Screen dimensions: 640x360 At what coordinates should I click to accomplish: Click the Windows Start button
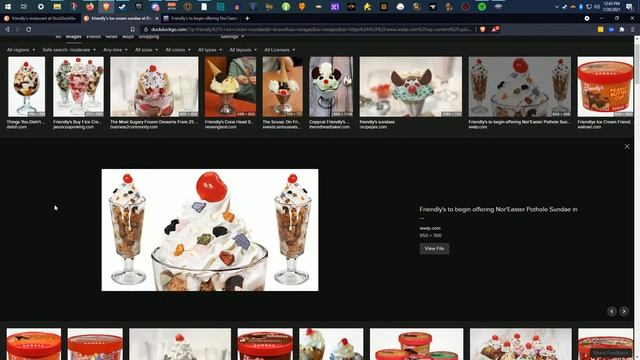tap(8, 7)
